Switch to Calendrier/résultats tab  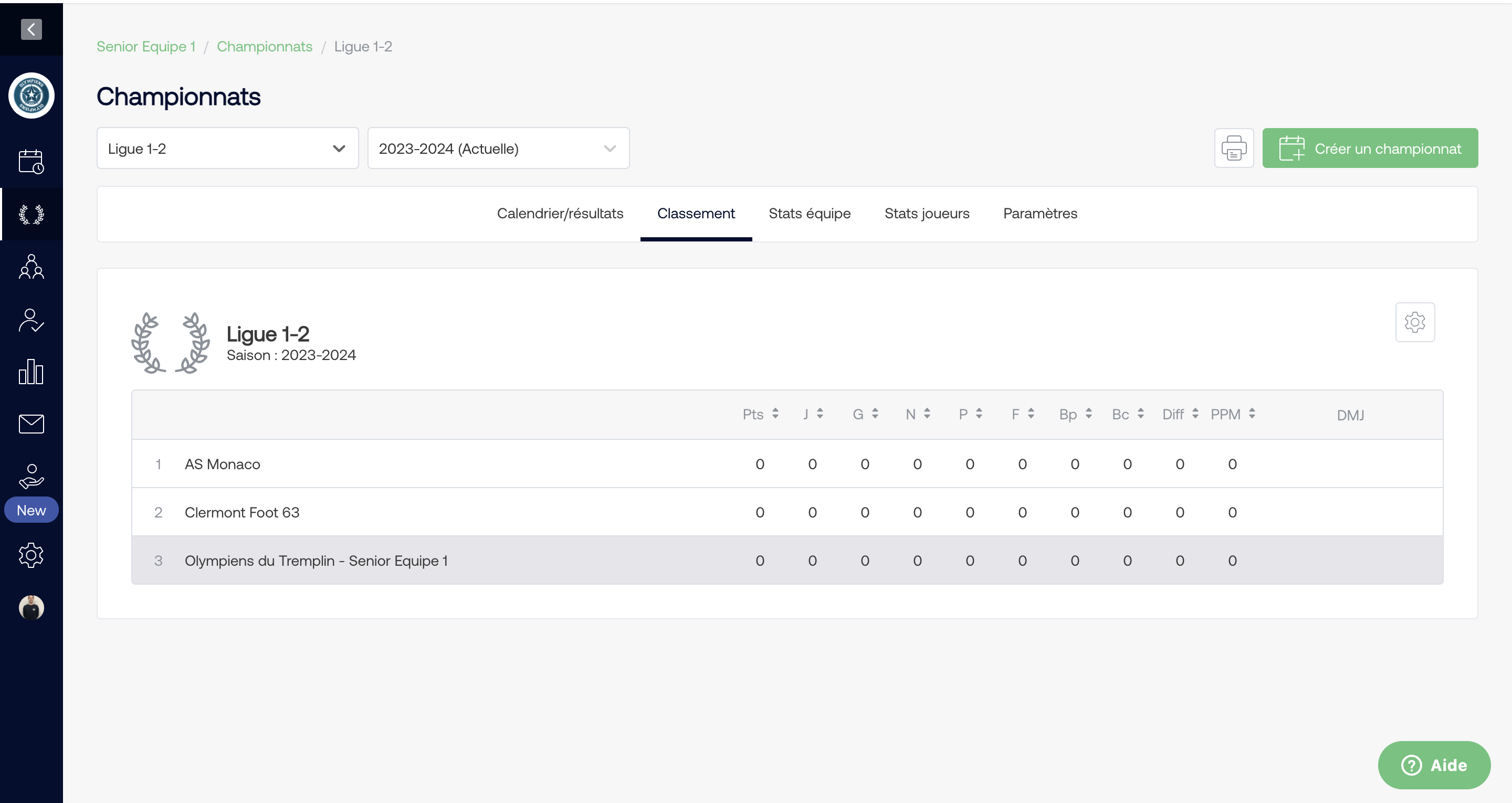point(560,213)
